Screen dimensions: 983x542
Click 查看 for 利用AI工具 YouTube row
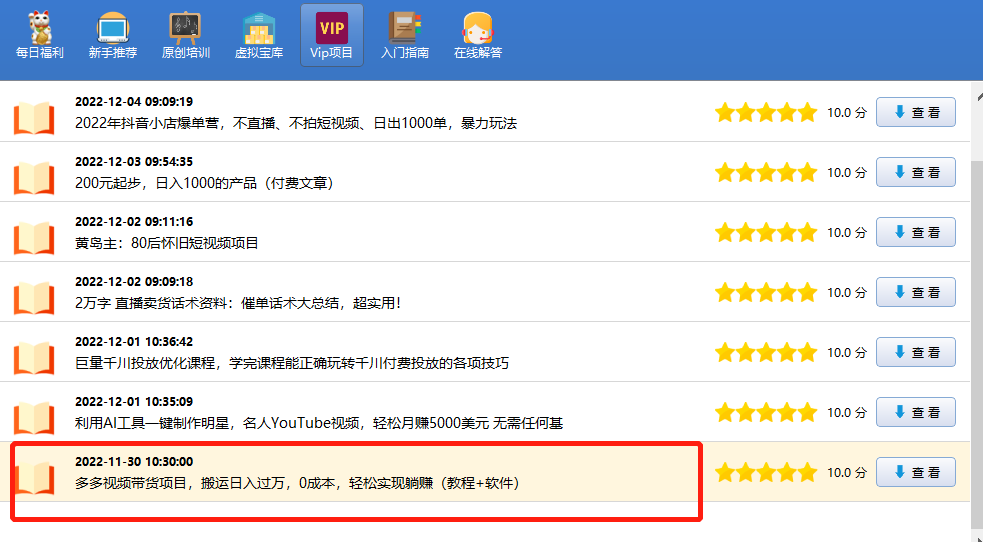(x=916, y=412)
